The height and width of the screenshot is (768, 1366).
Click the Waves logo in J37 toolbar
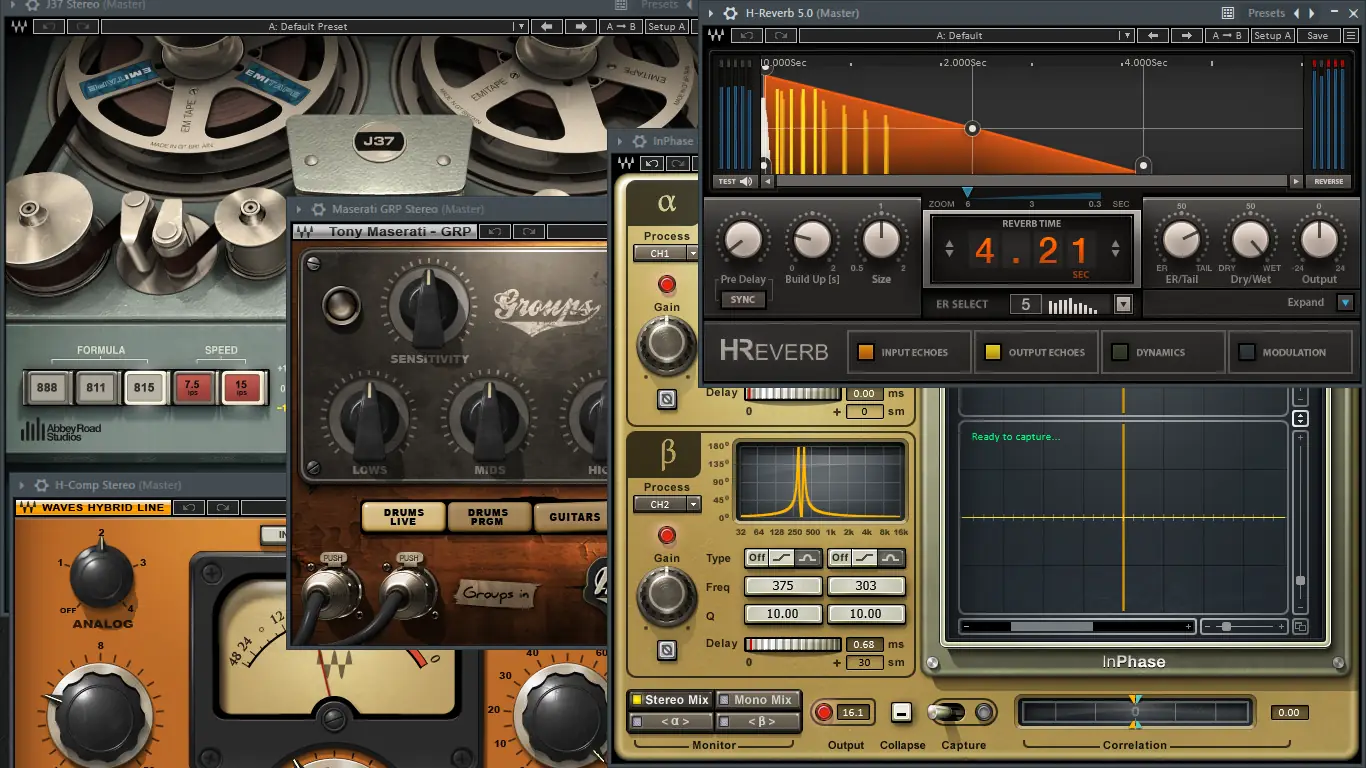click(17, 26)
